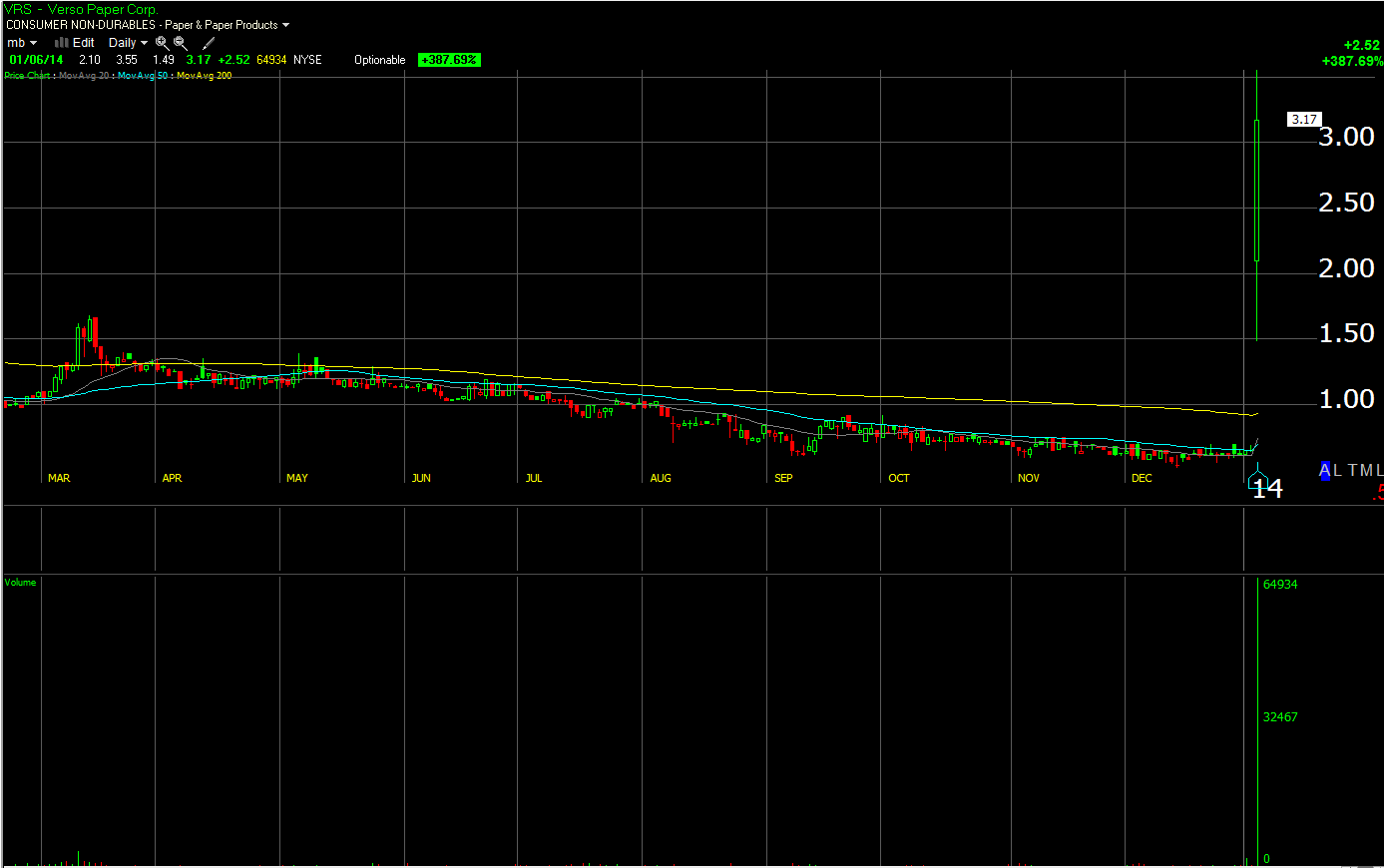Image resolution: width=1384 pixels, height=868 pixels.
Task: Click the highlighted A time span letter
Action: [1325, 470]
